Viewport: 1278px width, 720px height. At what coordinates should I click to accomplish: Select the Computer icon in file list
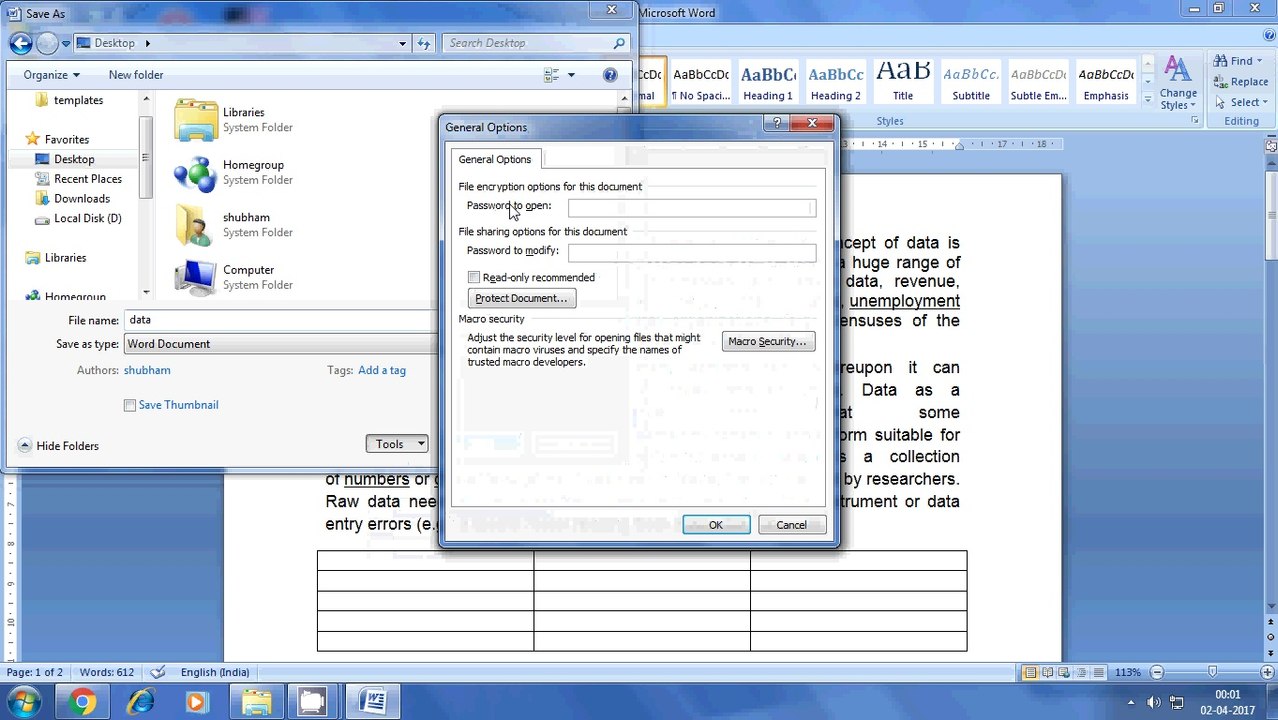pos(195,278)
